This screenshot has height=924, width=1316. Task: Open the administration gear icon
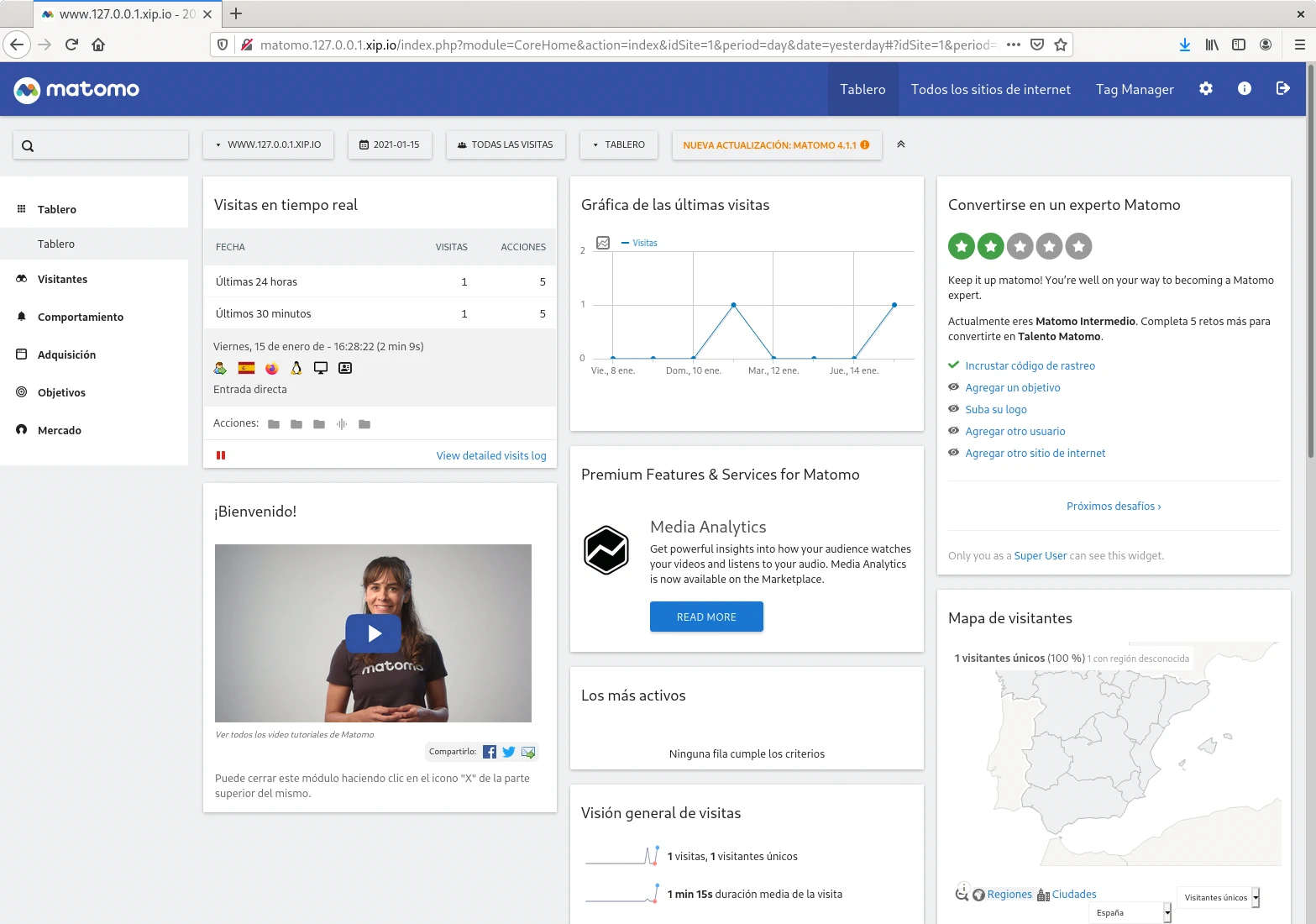[x=1205, y=89]
